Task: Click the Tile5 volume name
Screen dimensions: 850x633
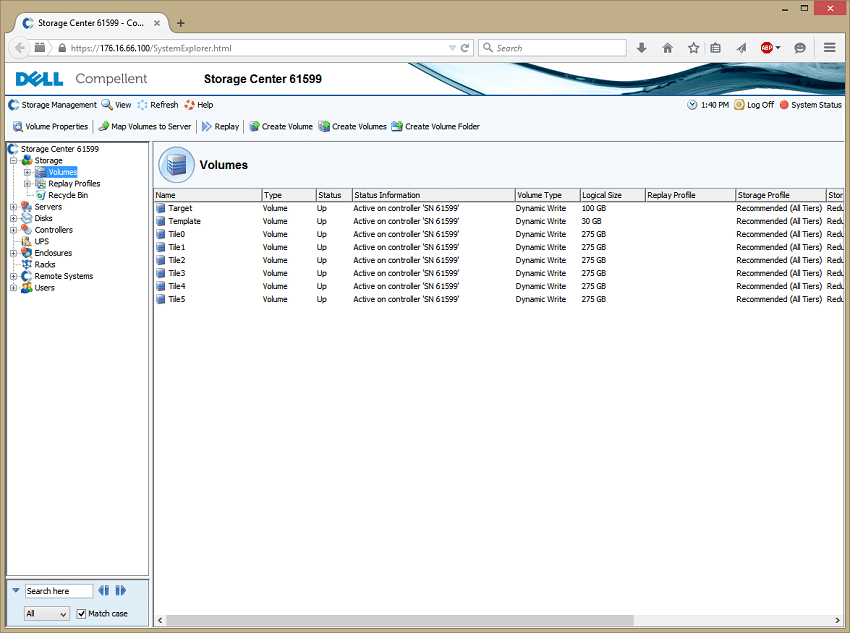Action: [x=177, y=299]
